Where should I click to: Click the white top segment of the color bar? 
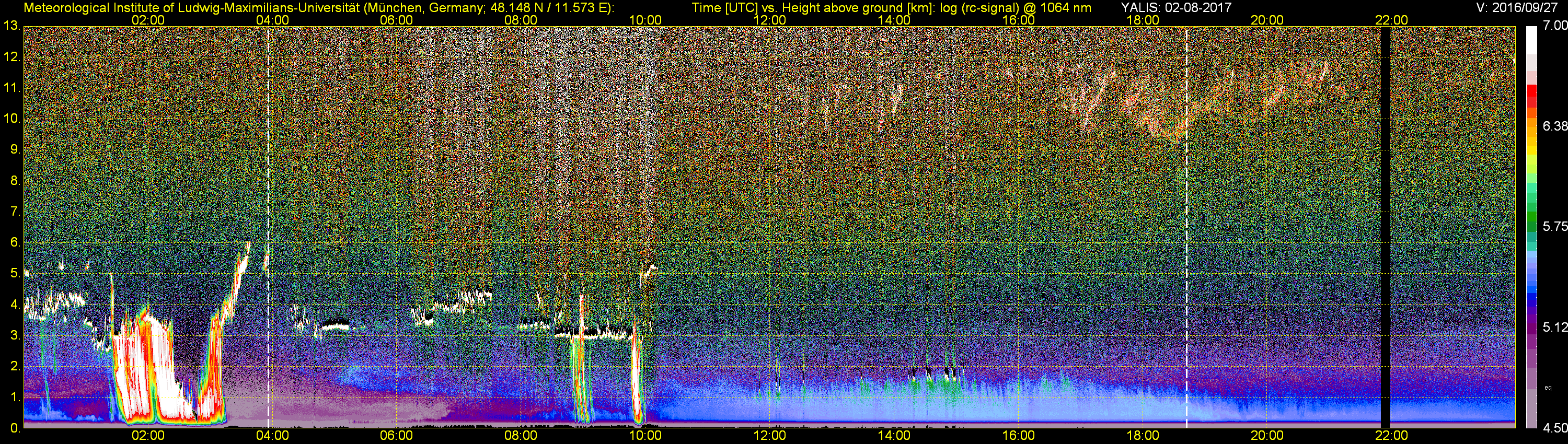point(1531,40)
